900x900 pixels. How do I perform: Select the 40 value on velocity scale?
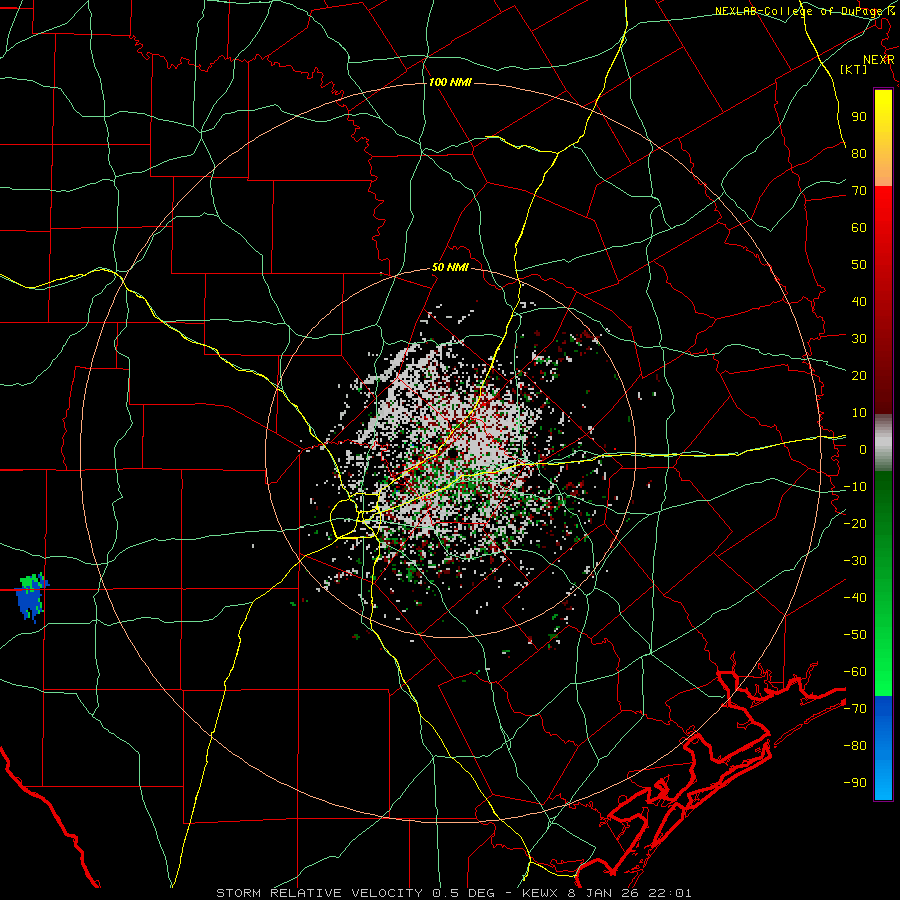tap(859, 301)
